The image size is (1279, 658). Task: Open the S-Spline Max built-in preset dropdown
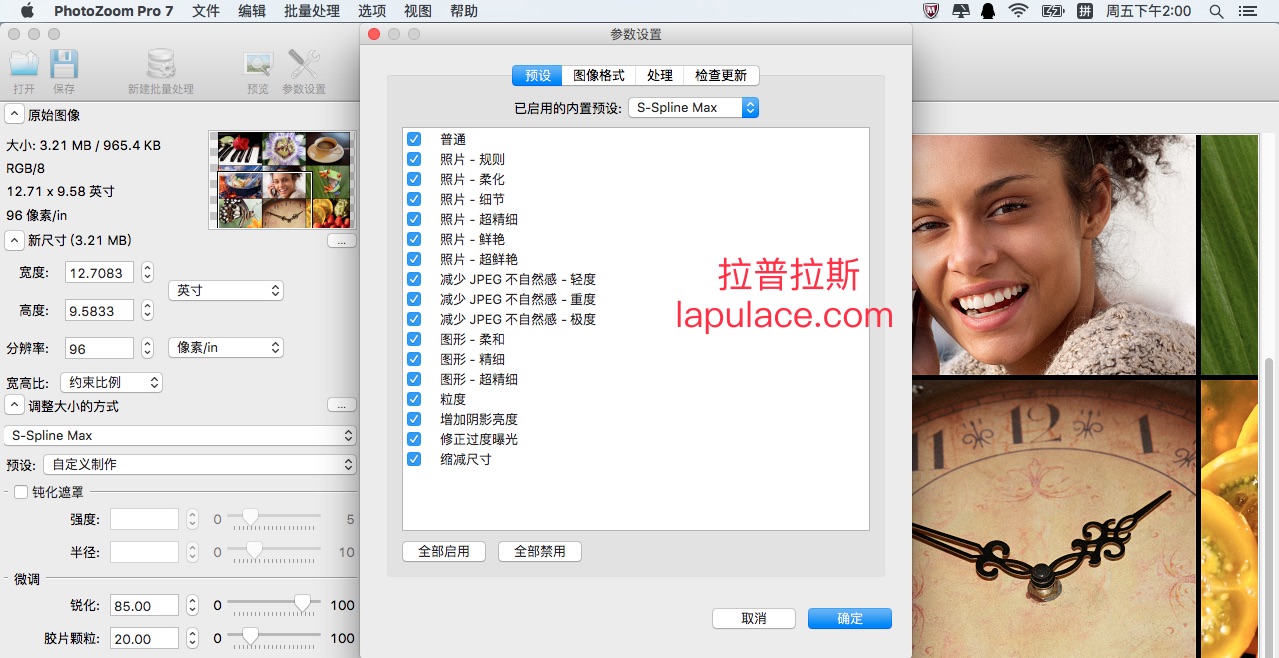click(693, 107)
